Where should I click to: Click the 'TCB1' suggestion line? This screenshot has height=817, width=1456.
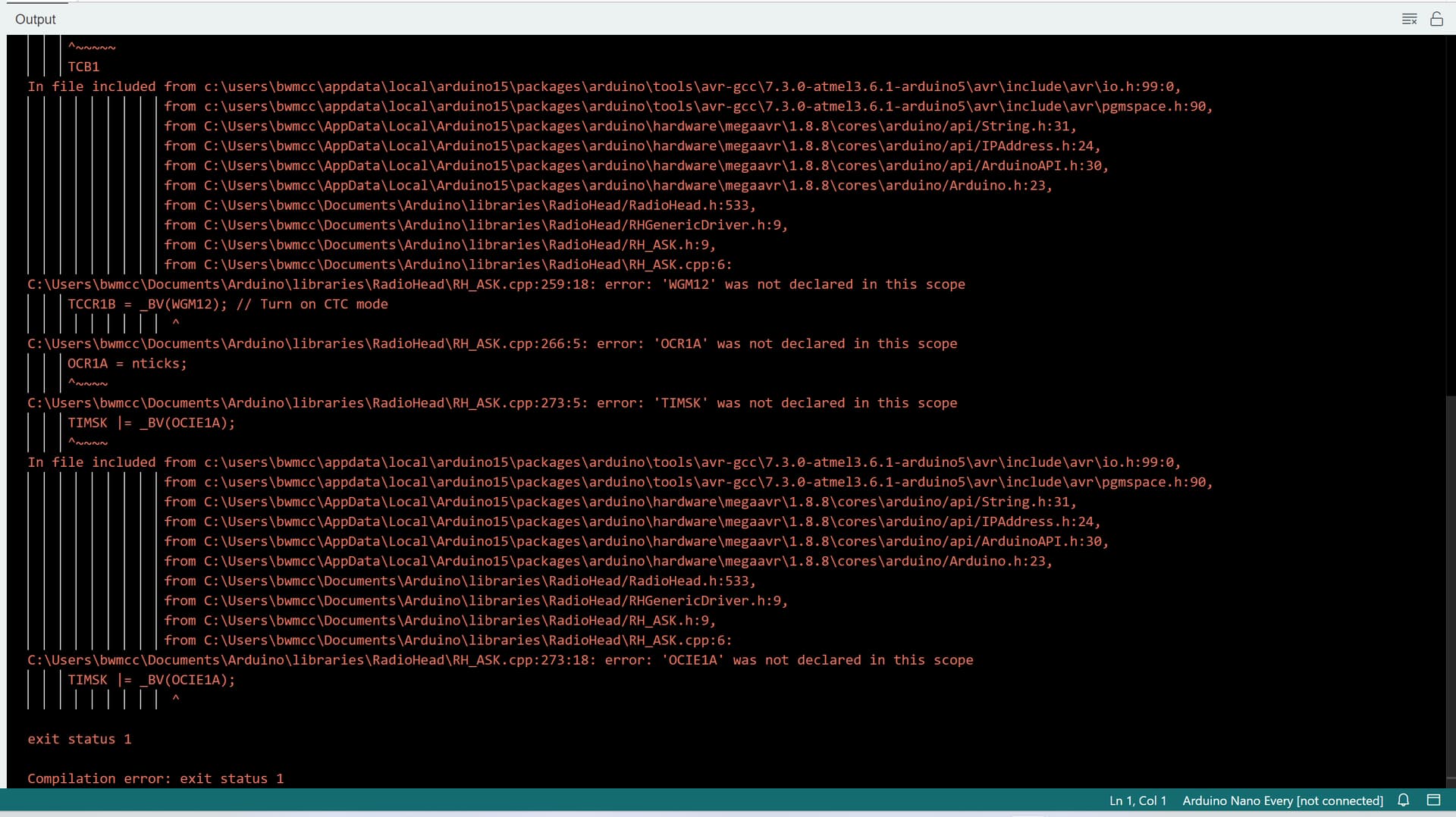tap(83, 67)
